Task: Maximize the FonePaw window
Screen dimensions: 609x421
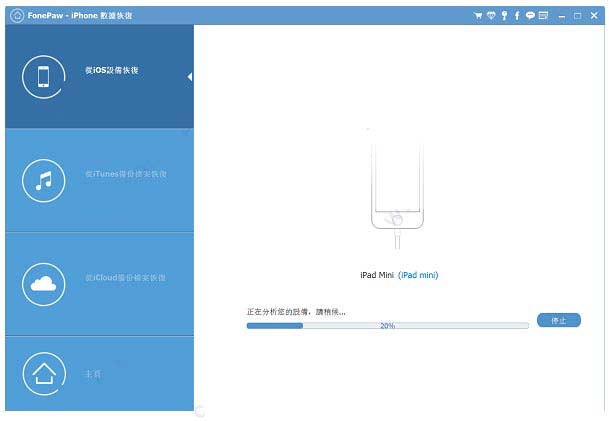Action: click(x=578, y=16)
